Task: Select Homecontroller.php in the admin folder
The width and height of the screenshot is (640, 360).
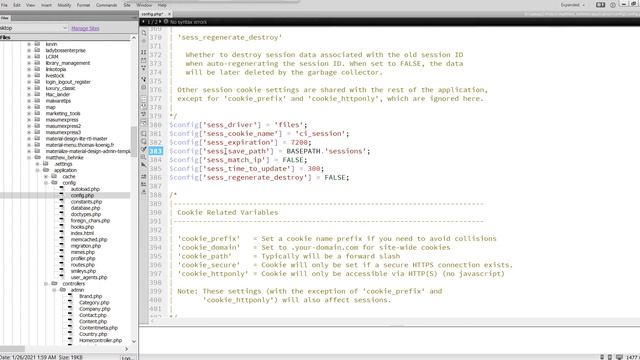Action: [x=100, y=340]
